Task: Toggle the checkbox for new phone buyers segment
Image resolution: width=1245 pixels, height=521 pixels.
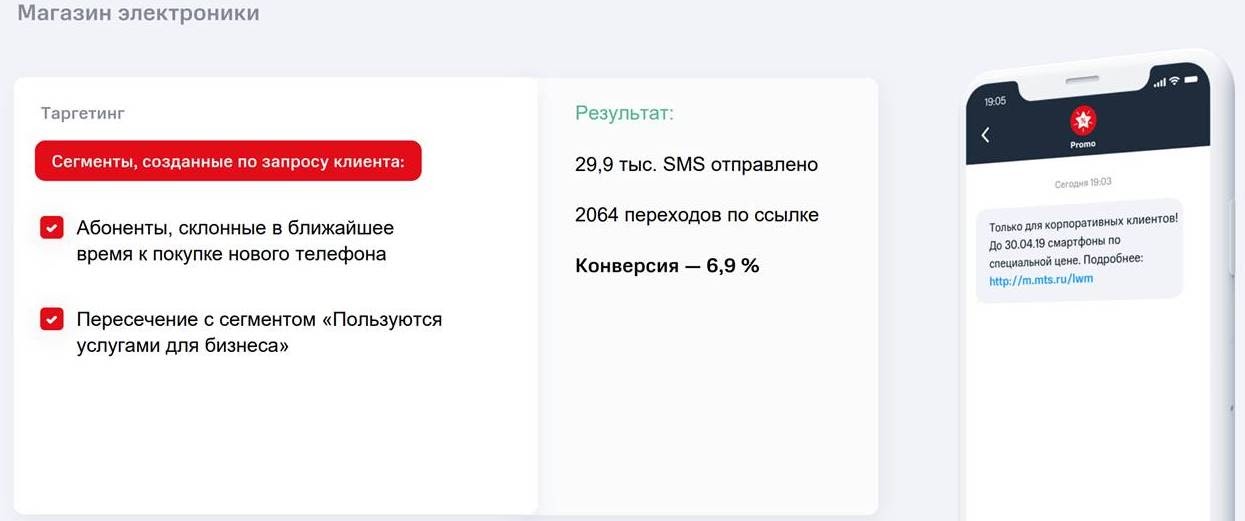Action: pos(52,228)
